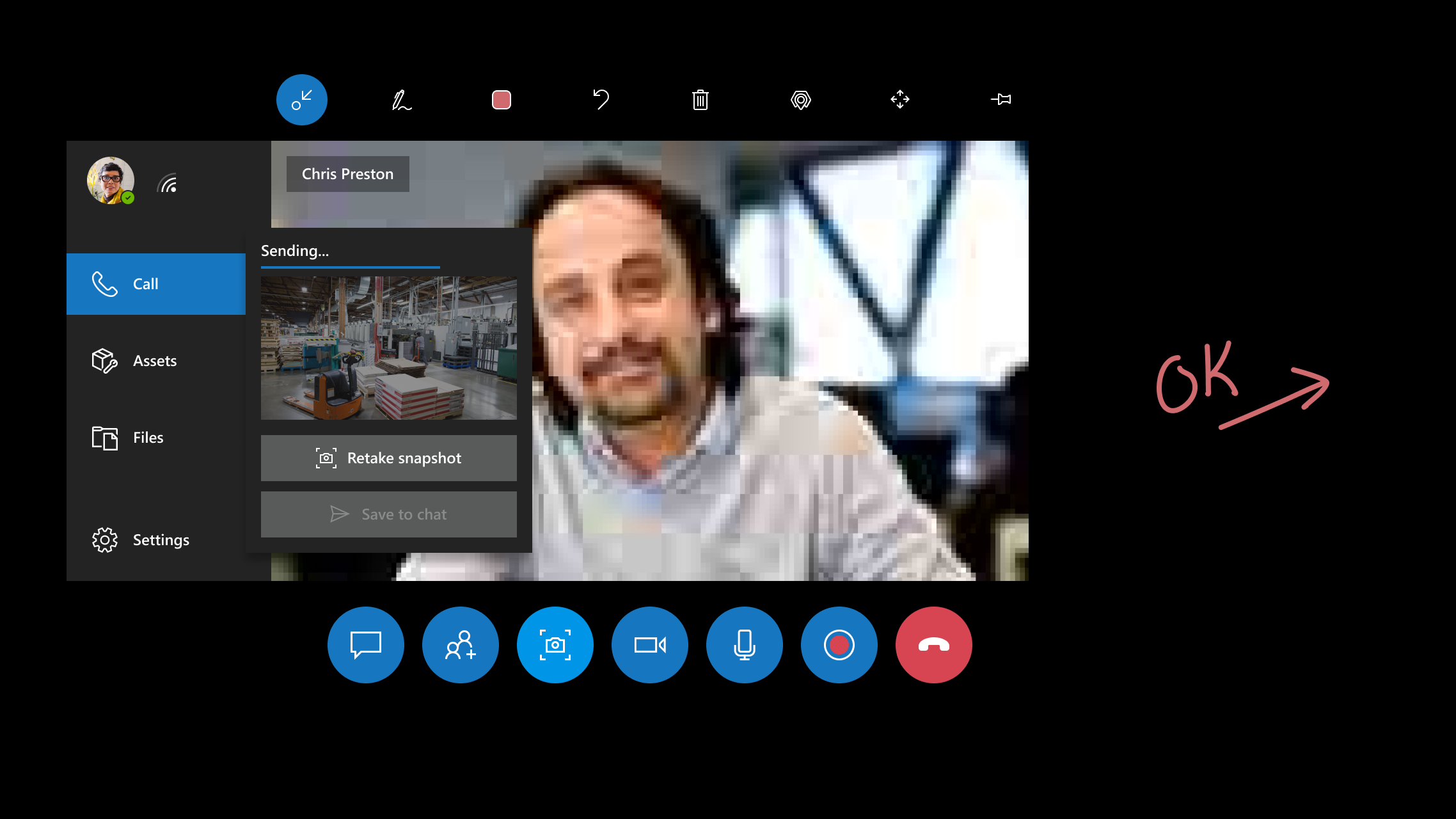Click the undo arrow icon

pyautogui.click(x=601, y=100)
